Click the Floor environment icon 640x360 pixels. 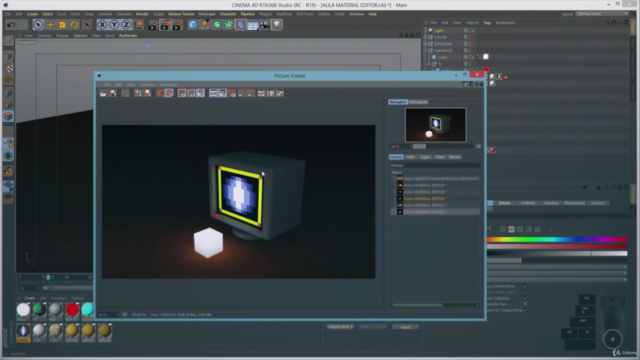point(253,25)
